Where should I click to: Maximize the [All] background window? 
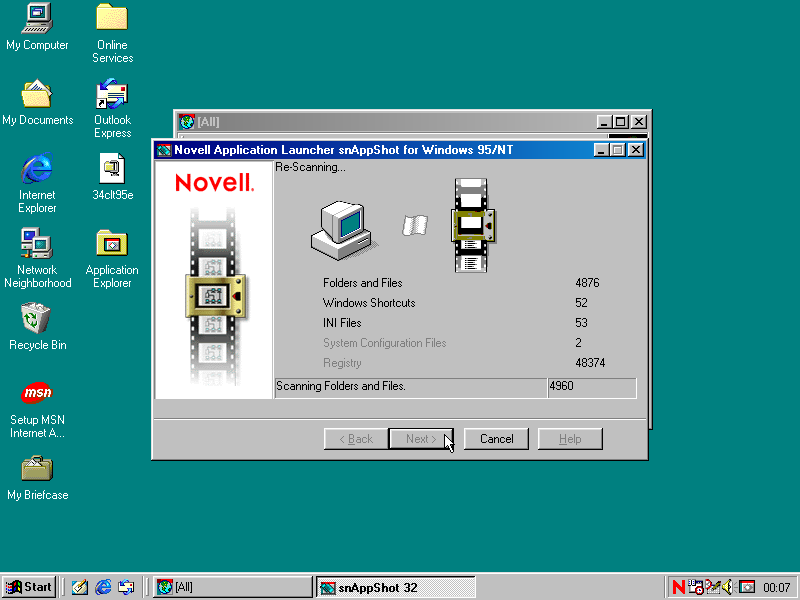(620, 122)
